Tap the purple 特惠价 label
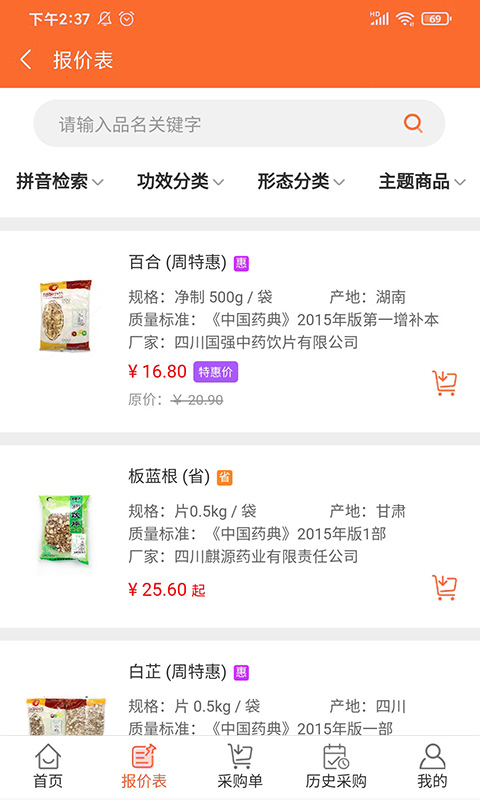Screen dimensions: 480x800 point(215,372)
